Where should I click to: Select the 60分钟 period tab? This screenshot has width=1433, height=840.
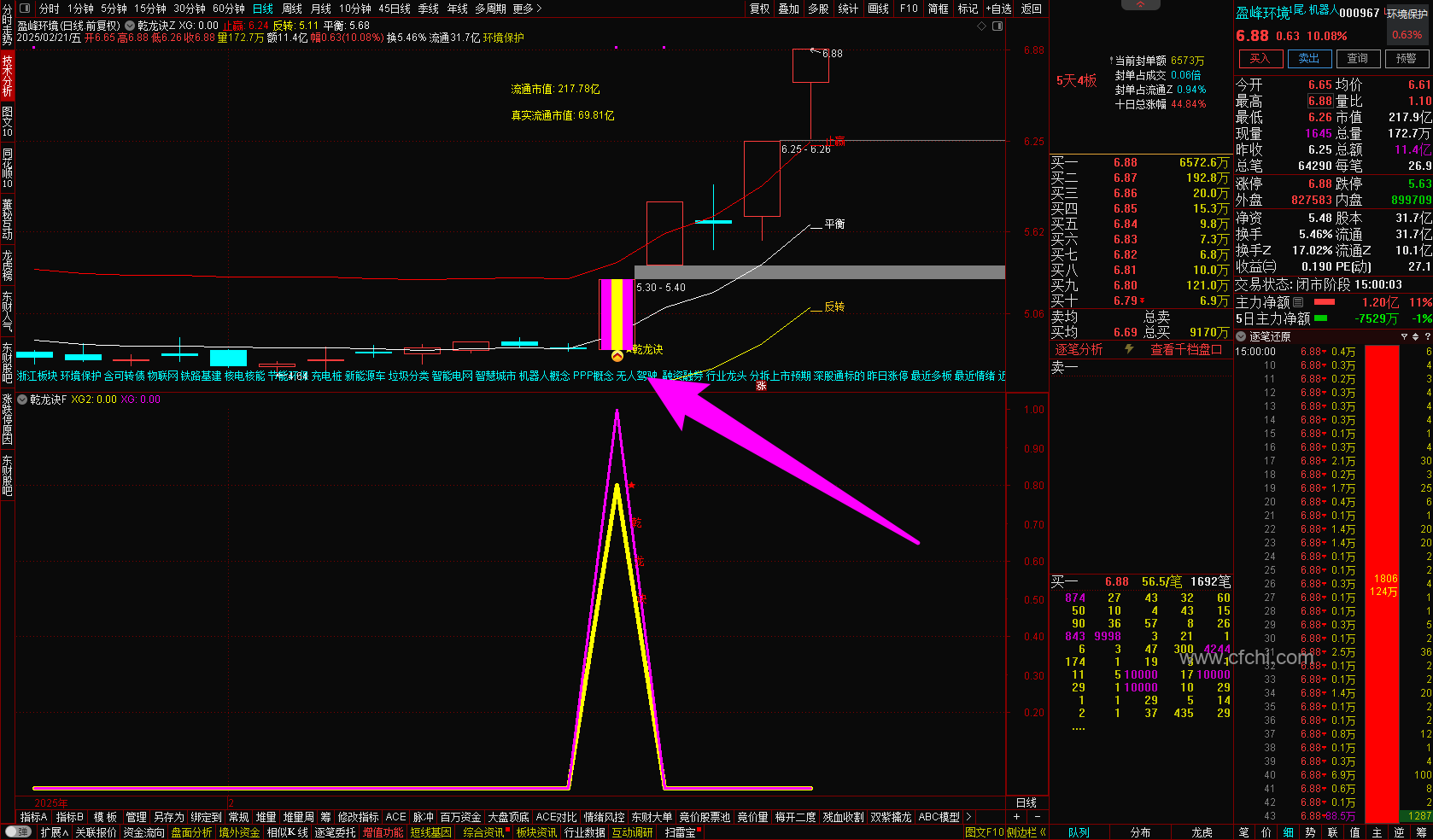pos(229,9)
